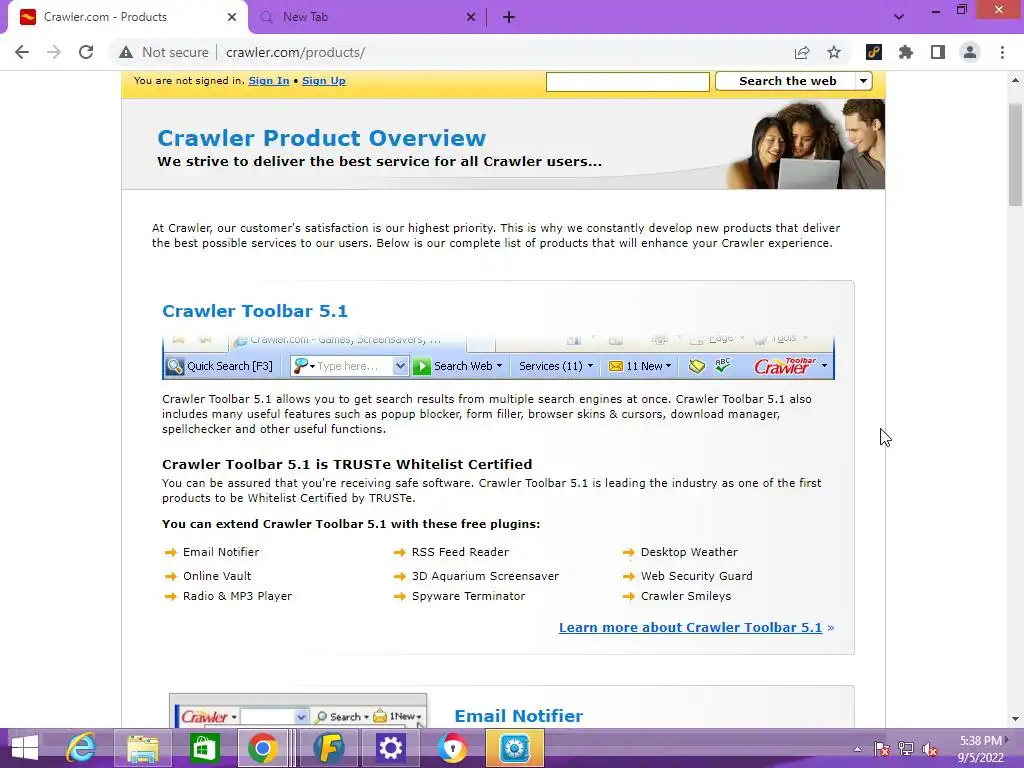Open the yellow extension icon in toolbar
Screen dimensions: 1024x768
(x=874, y=52)
